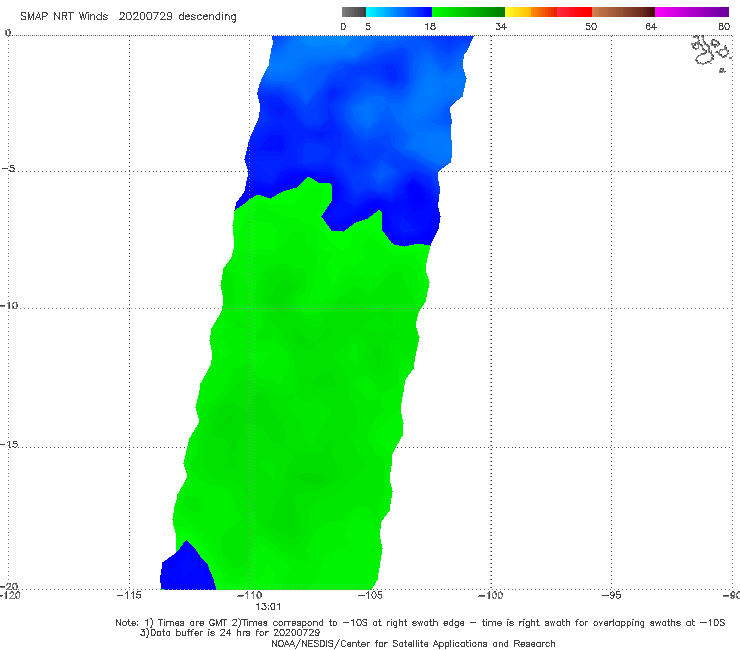Pick the yellow-orange segment of the color bar
Image resolution: width=740 pixels, height=650 pixels.
click(530, 12)
